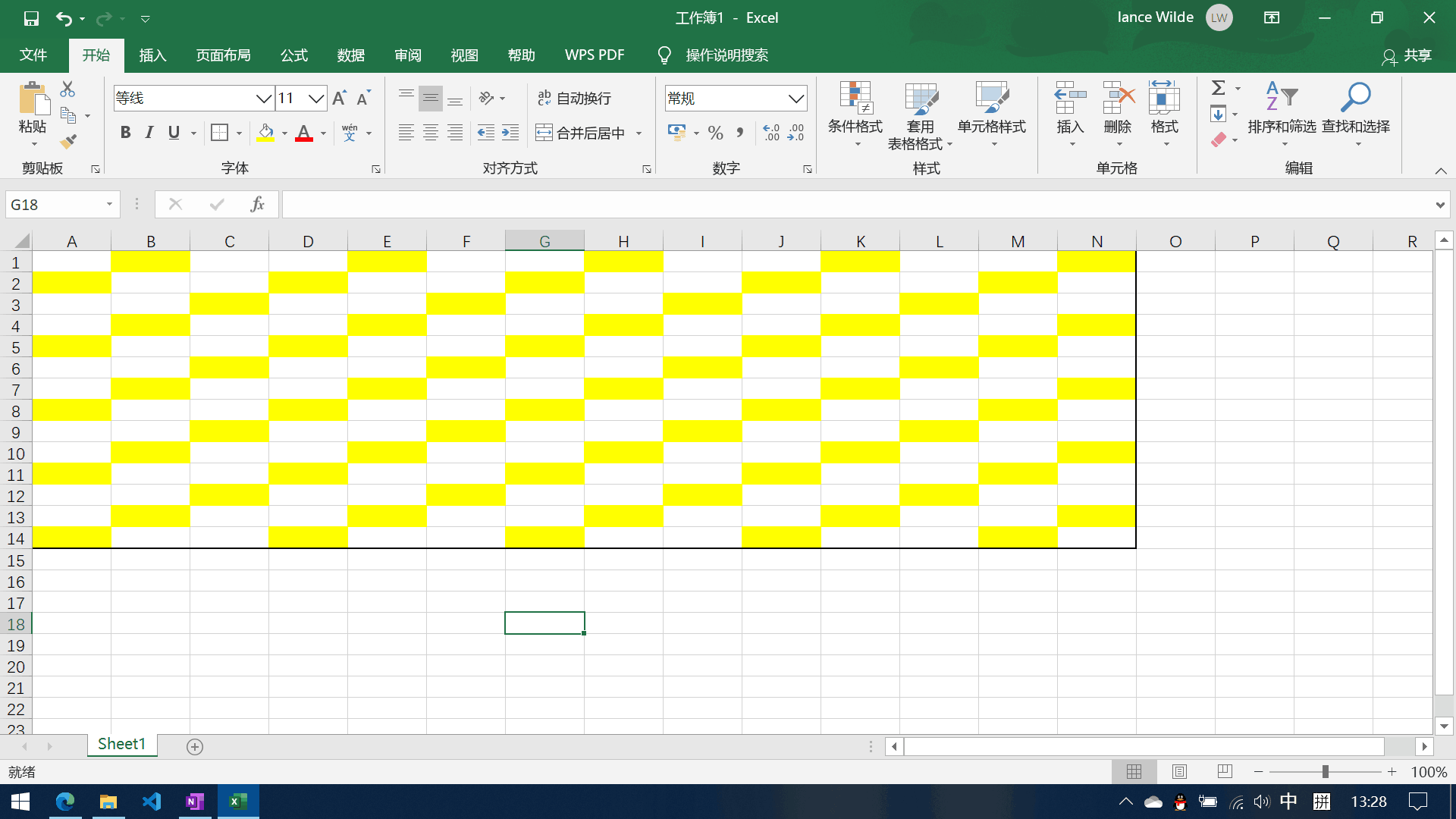
Task: Open Conditional Formatting (条件格式)
Action: (855, 114)
